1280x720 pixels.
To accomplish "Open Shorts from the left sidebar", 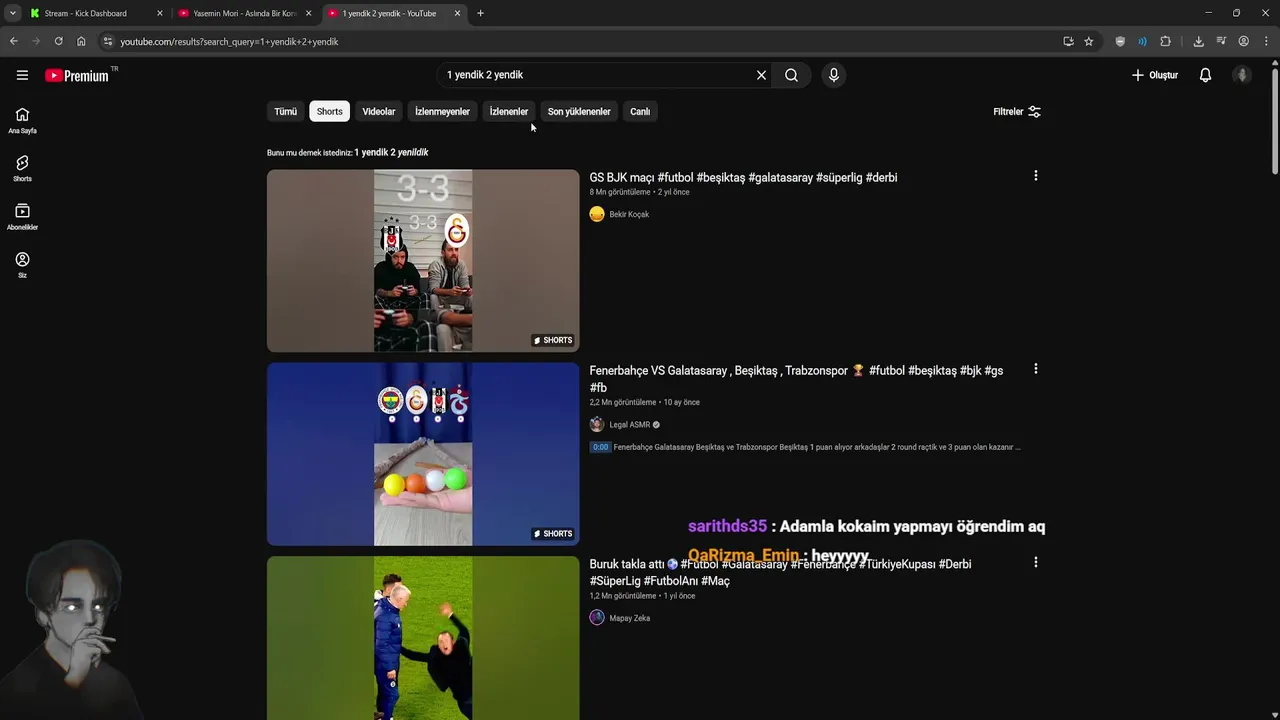I will pos(22,168).
